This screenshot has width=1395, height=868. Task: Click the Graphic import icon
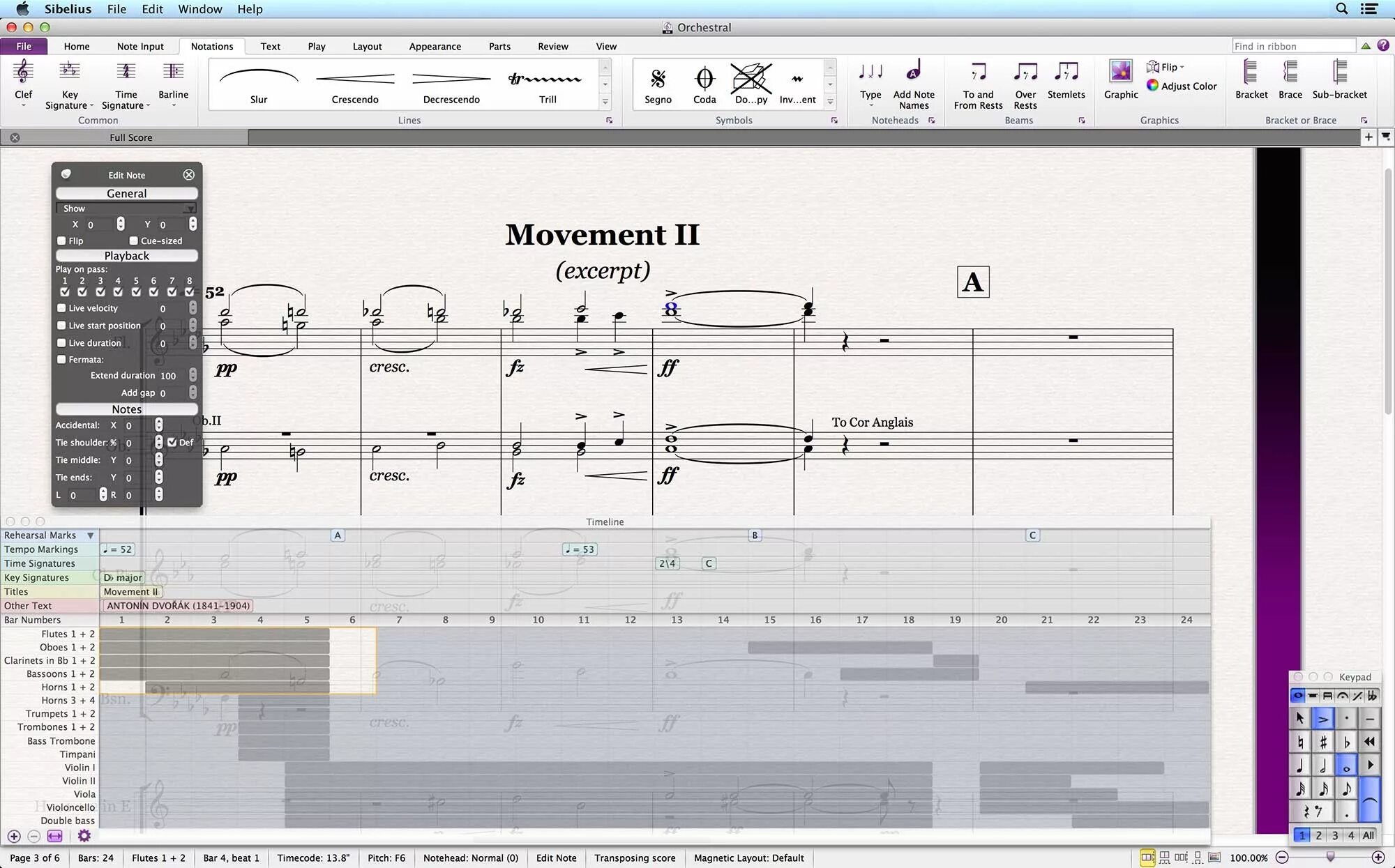[1120, 72]
